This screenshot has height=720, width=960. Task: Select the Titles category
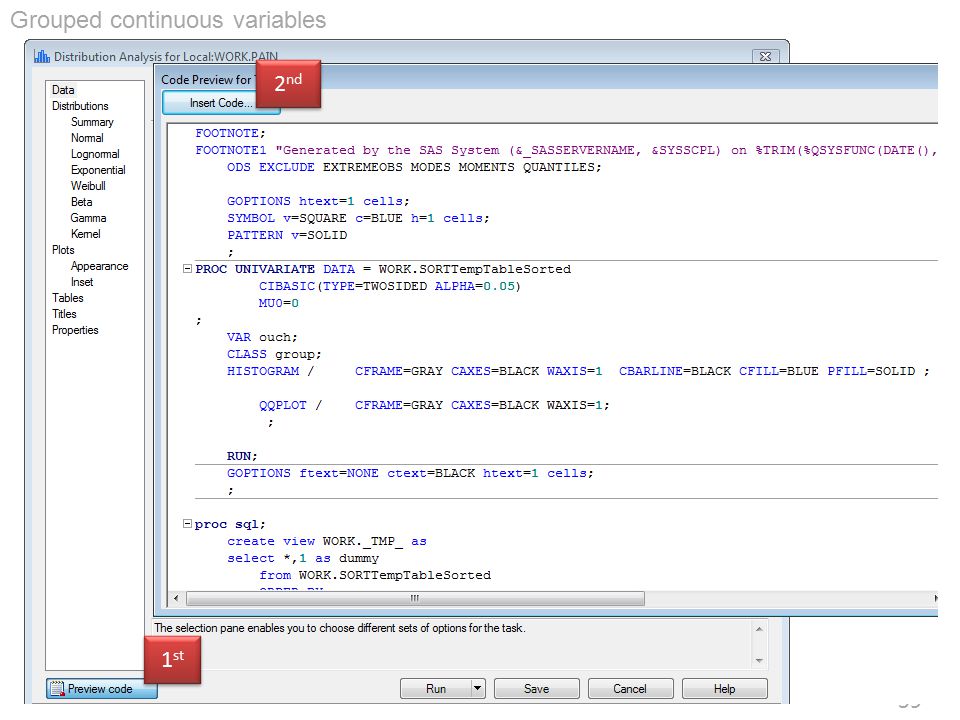pyautogui.click(x=64, y=313)
